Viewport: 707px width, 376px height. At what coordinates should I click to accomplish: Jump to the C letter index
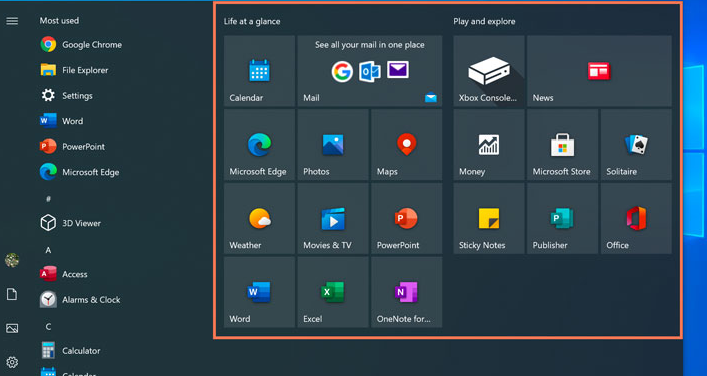[x=48, y=326]
